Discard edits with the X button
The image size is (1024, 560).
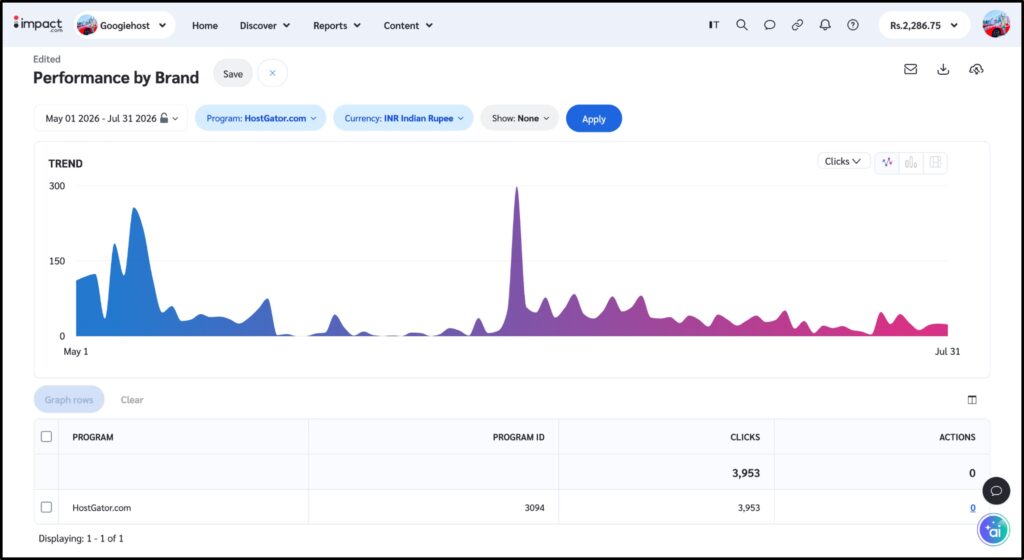click(272, 73)
